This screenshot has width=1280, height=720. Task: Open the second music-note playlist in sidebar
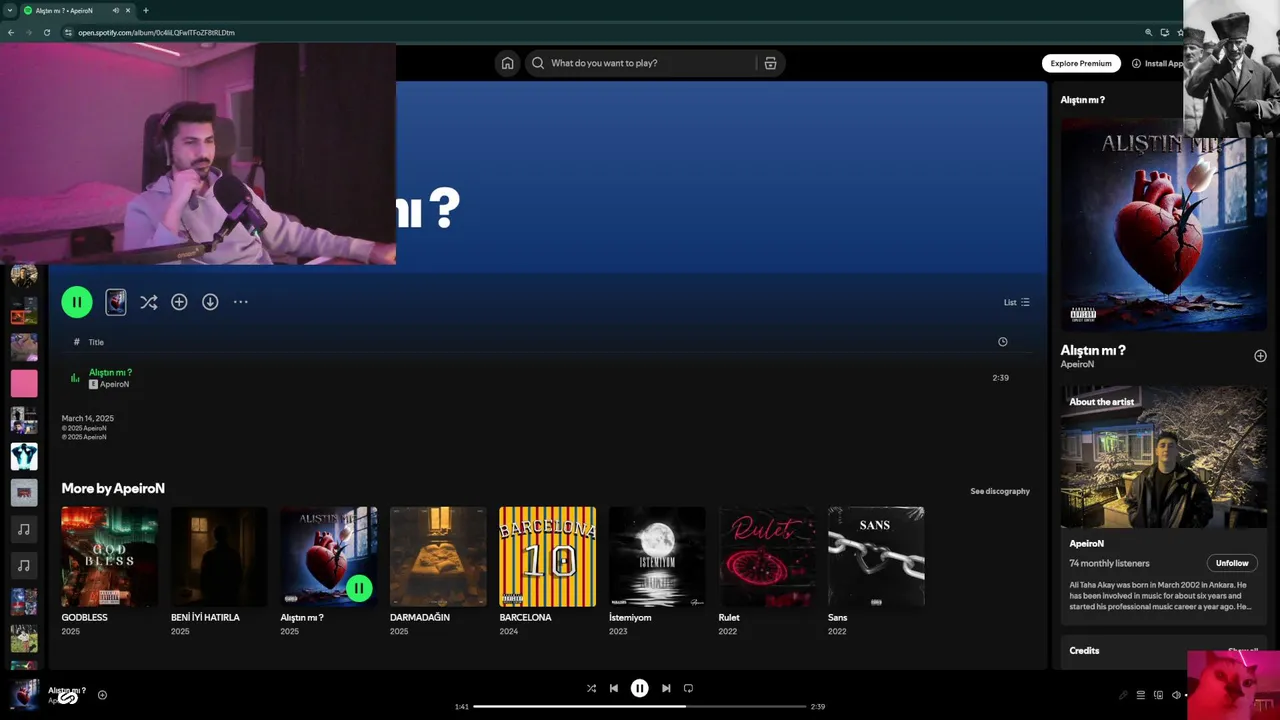click(x=24, y=566)
